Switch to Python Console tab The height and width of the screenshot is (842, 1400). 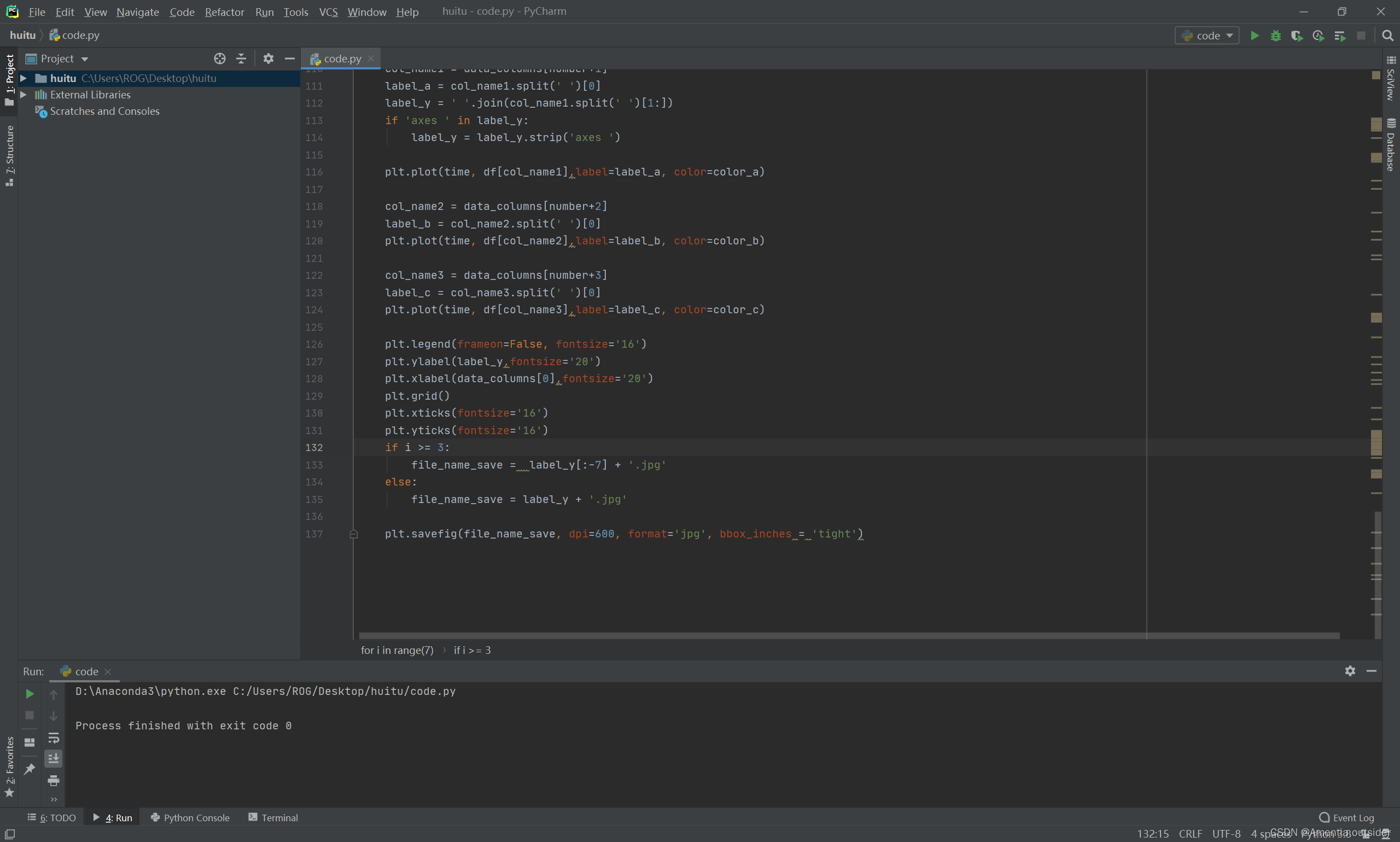(x=190, y=817)
